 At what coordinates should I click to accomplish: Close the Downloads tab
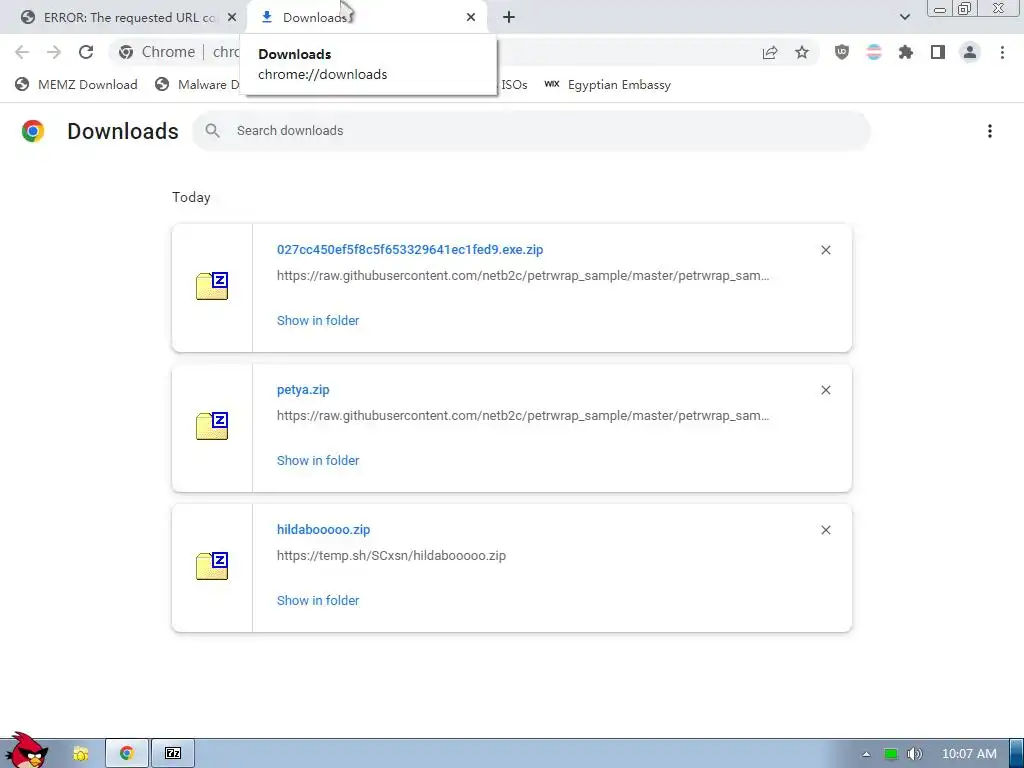[x=471, y=18]
